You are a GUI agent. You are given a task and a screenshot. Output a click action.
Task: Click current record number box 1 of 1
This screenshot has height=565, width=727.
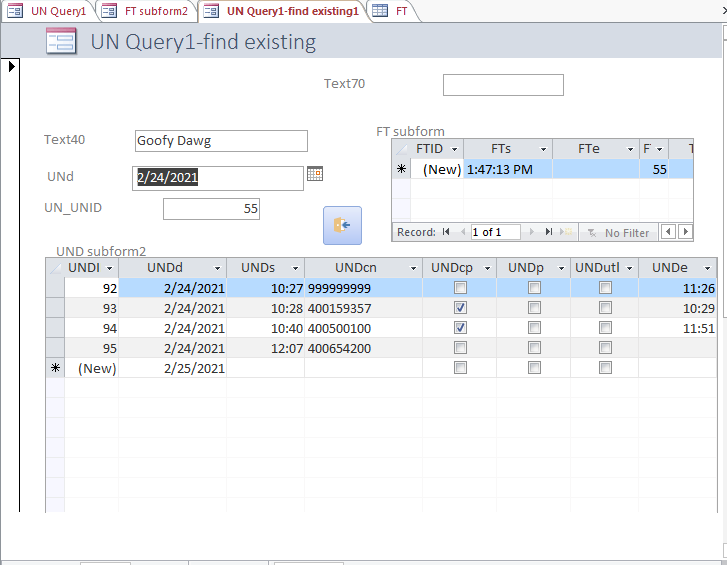(x=495, y=232)
